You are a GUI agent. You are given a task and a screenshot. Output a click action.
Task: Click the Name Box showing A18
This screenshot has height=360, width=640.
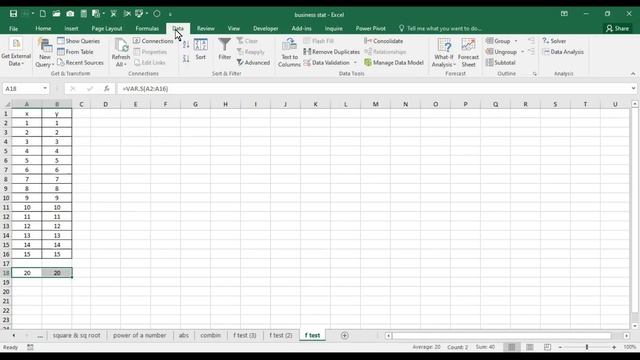coord(22,89)
